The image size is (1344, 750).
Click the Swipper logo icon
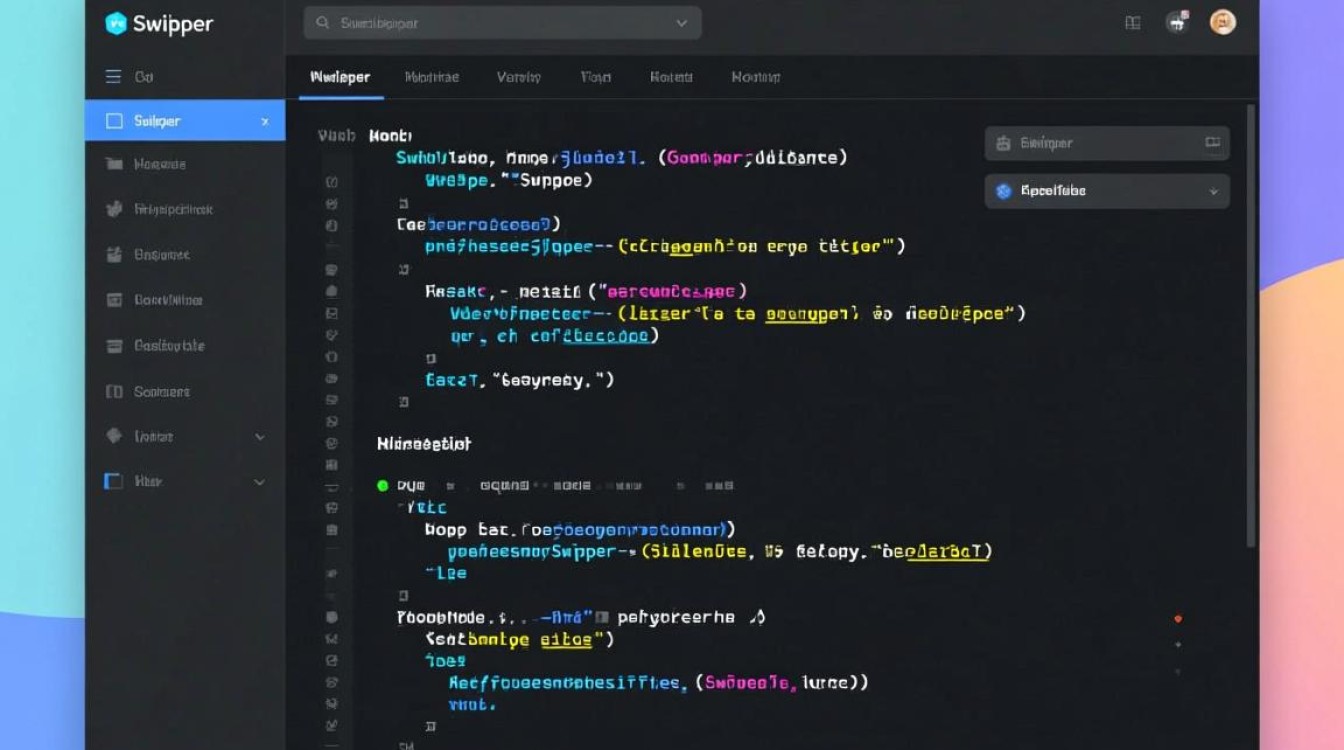[x=116, y=23]
